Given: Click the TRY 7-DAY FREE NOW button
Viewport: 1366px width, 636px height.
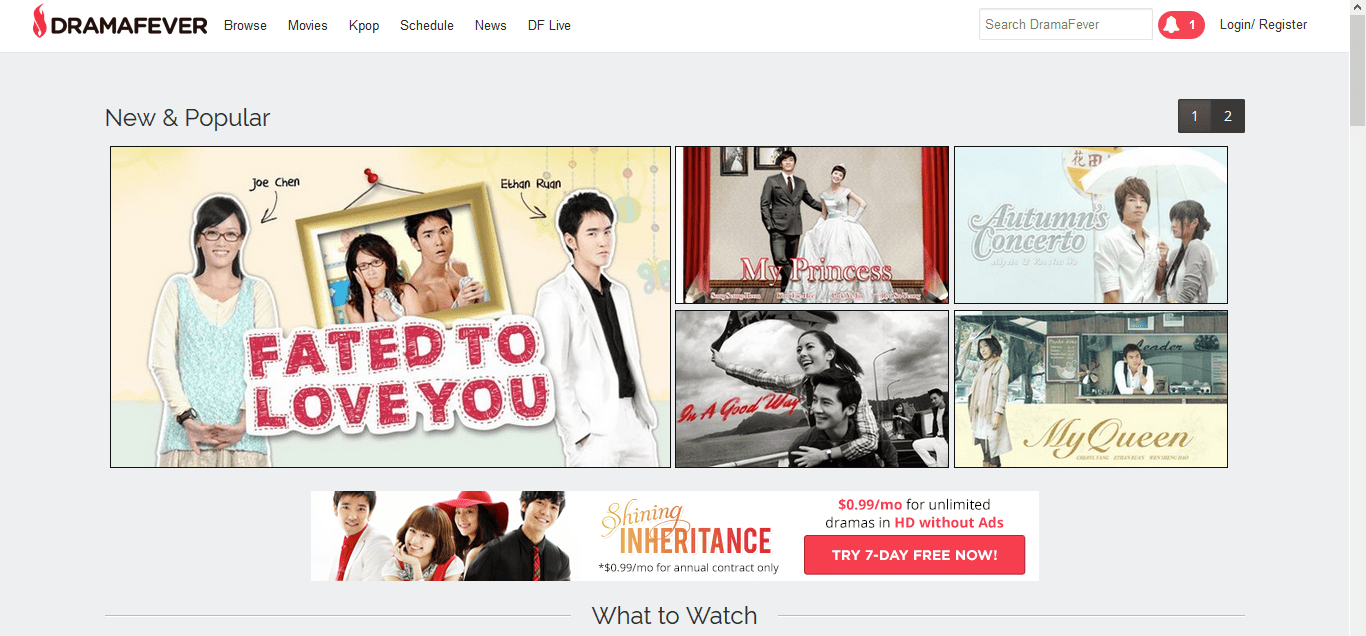Looking at the screenshot, I should click(x=913, y=554).
